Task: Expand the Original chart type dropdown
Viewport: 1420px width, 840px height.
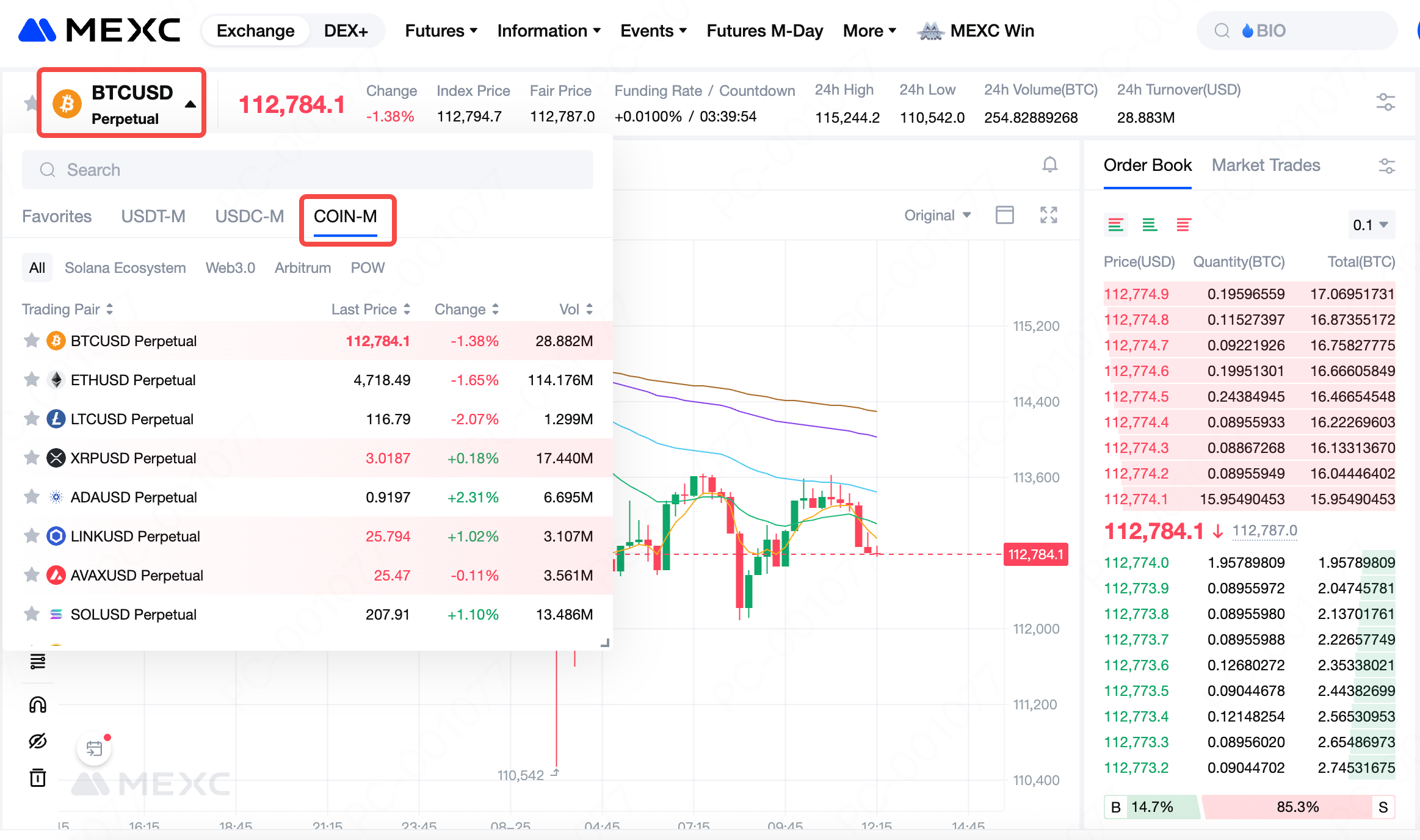Action: (937, 215)
